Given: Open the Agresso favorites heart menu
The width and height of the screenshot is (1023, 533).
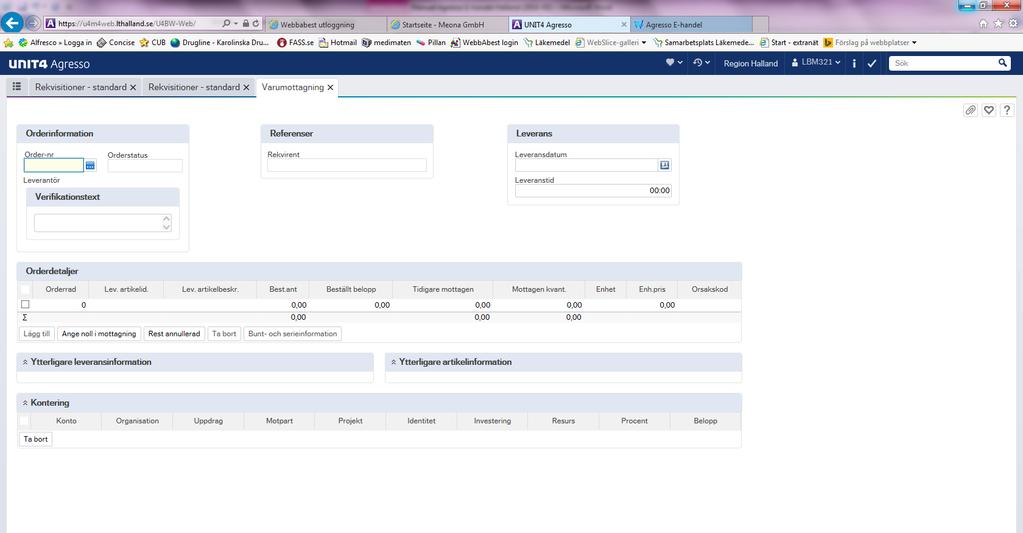Looking at the screenshot, I should 674,63.
